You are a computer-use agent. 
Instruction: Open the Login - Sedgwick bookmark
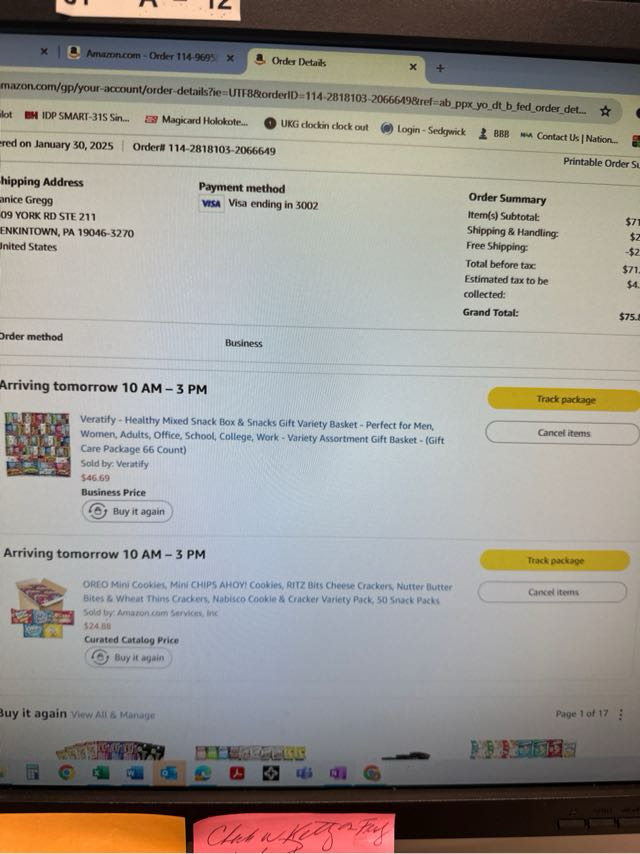tap(423, 130)
